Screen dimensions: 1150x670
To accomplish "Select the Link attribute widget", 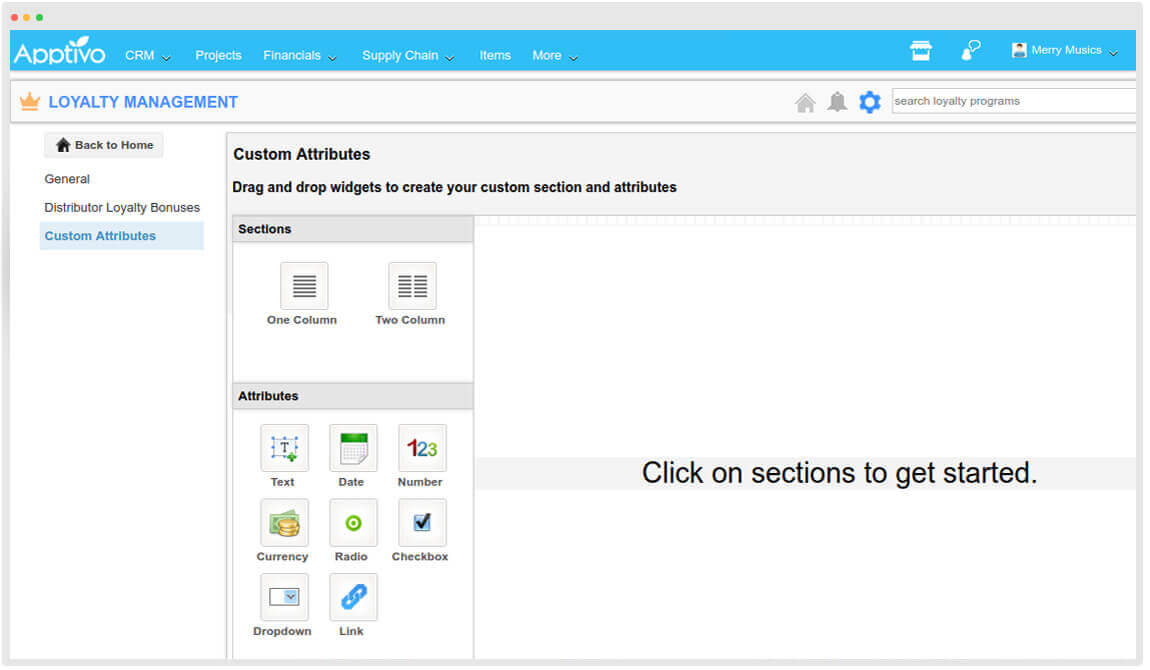I will [353, 597].
